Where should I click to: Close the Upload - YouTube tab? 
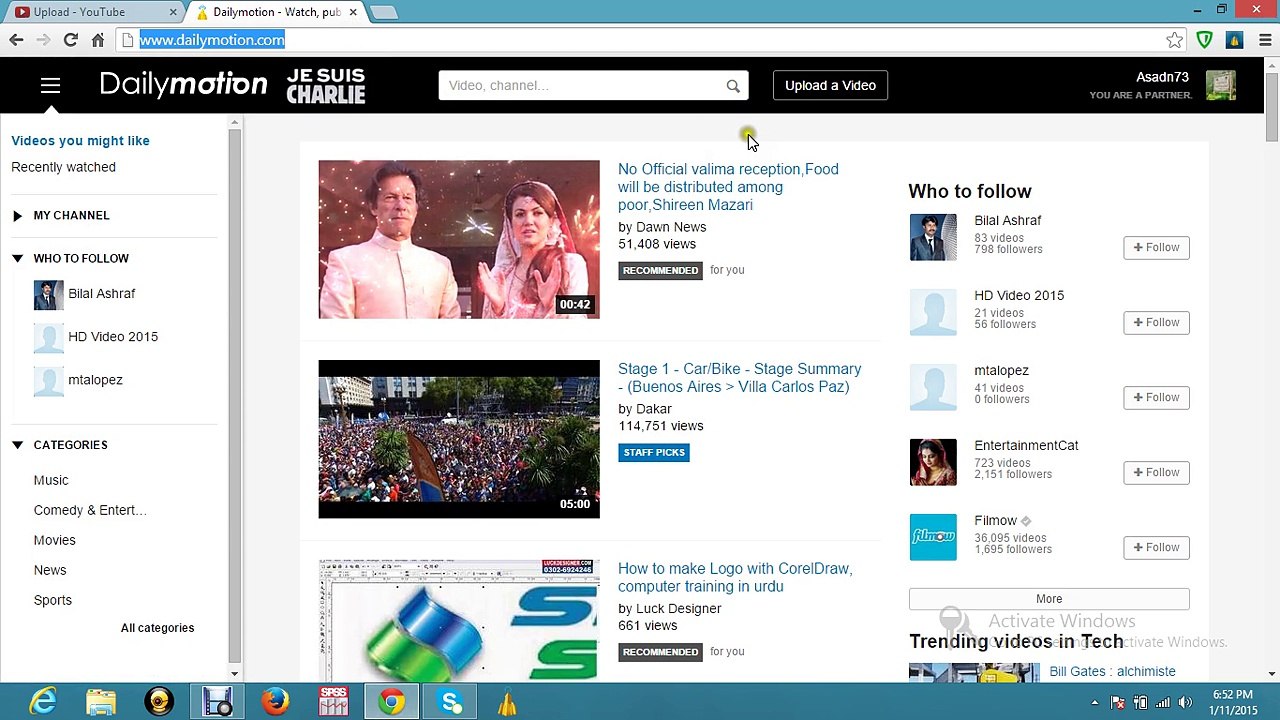click(173, 12)
